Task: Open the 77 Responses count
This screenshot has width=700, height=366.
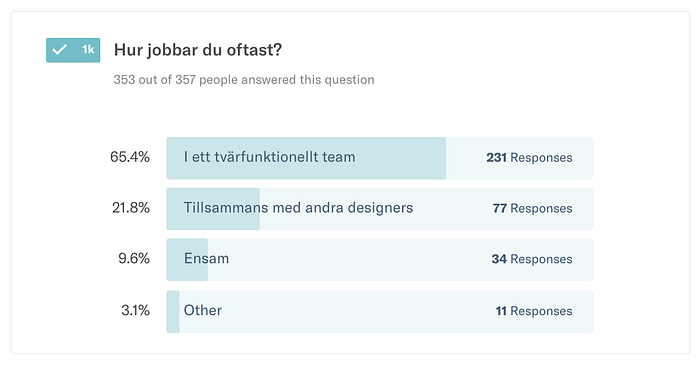Action: click(x=533, y=208)
